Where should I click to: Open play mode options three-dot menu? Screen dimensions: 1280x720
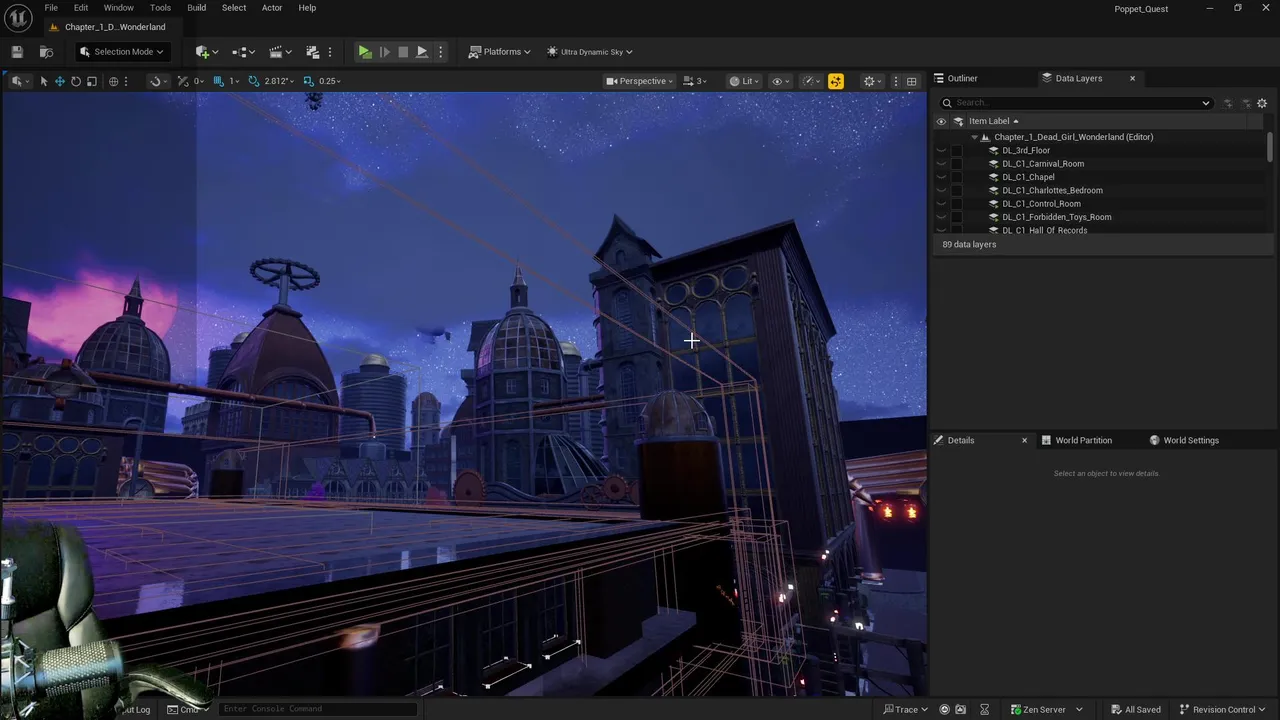click(x=440, y=52)
